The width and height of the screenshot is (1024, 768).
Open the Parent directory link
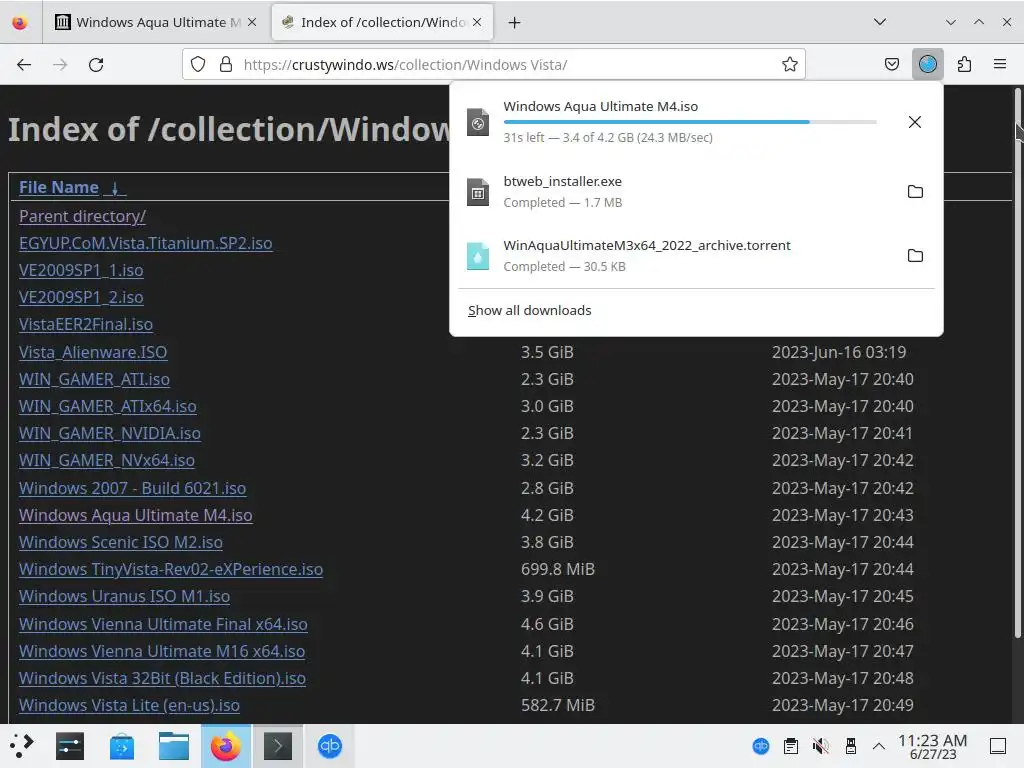tap(82, 216)
